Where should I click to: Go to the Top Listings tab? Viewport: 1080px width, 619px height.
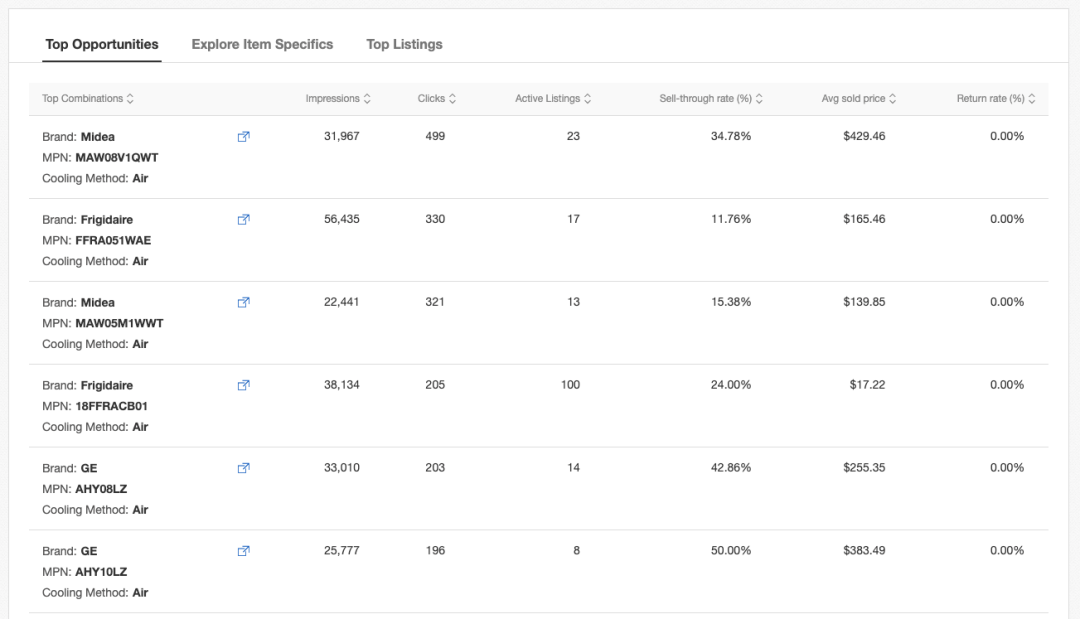pyautogui.click(x=404, y=44)
